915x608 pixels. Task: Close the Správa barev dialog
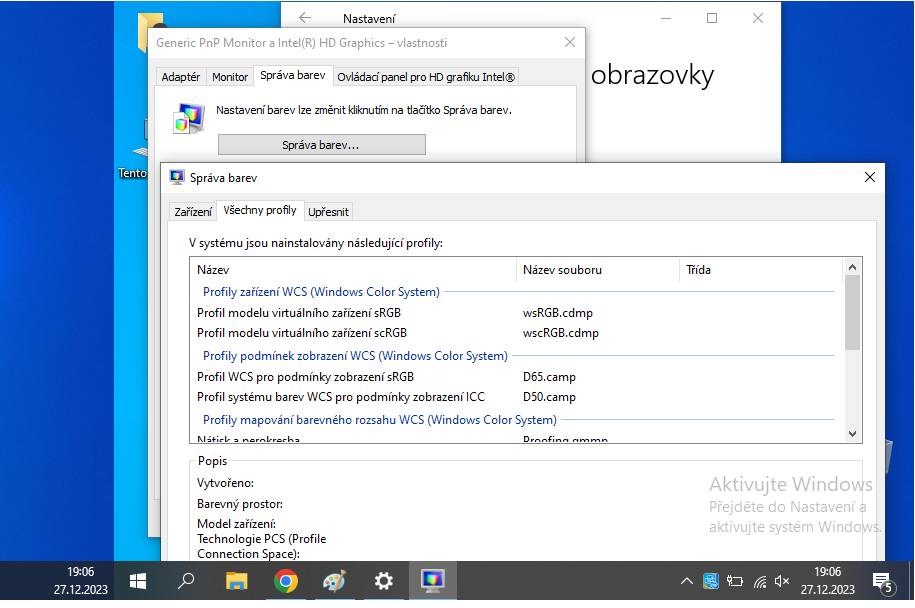point(869,177)
